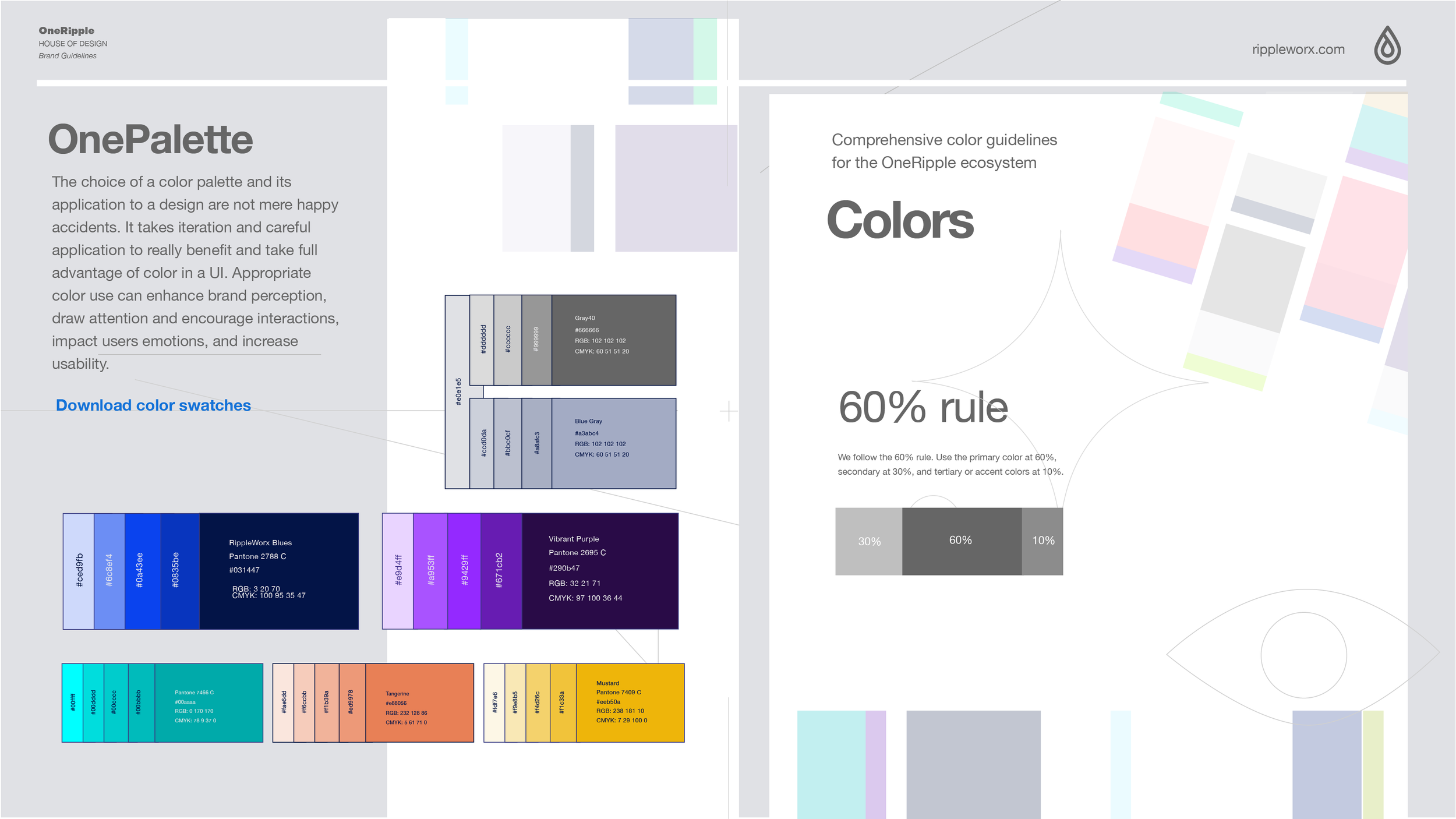Select the #00ffff cyan swatch
1456x819 pixels.
tap(73, 702)
